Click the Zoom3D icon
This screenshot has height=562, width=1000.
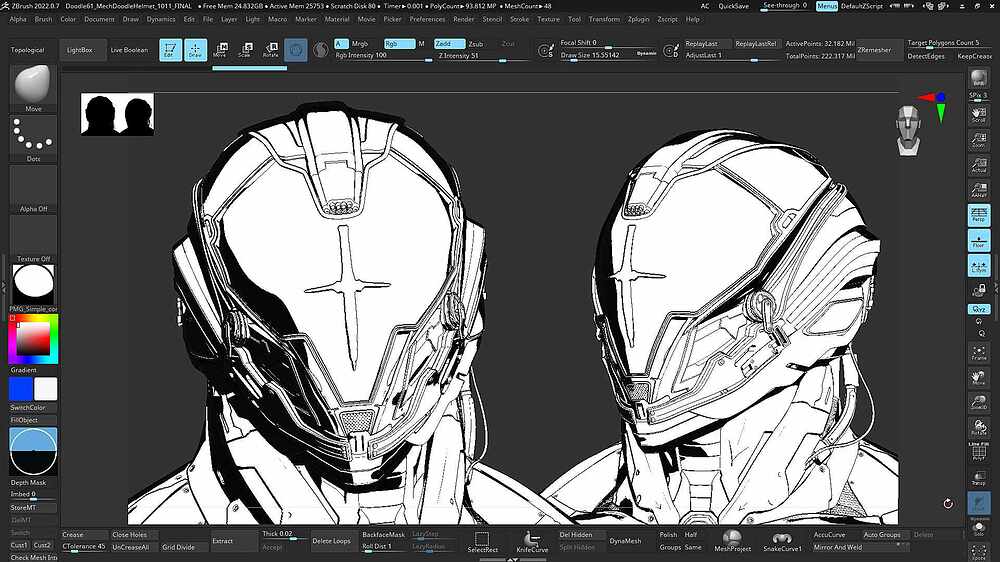979,403
